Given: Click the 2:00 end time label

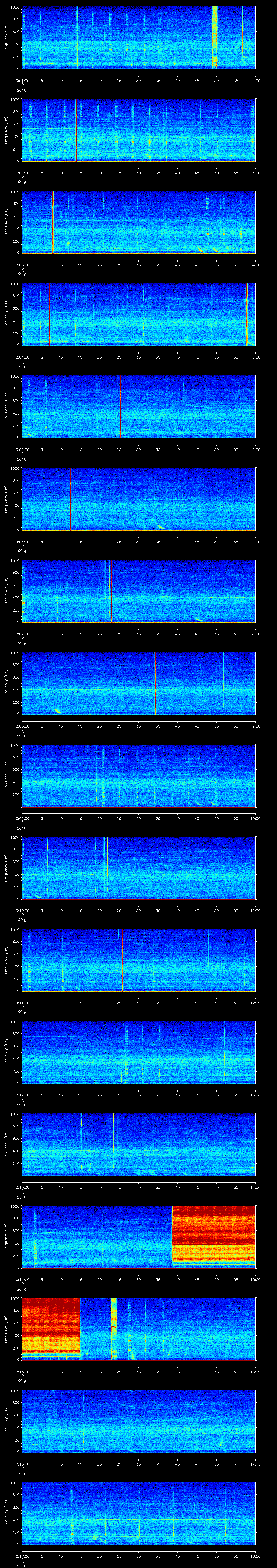Looking at the screenshot, I should click(x=256, y=80).
